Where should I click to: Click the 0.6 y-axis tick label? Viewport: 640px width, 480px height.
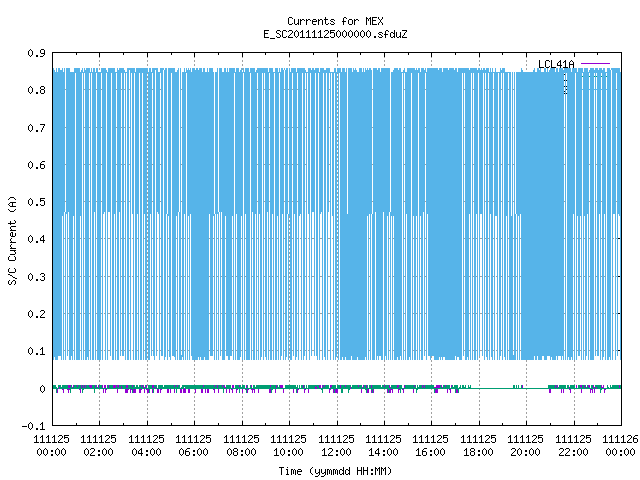[37, 165]
